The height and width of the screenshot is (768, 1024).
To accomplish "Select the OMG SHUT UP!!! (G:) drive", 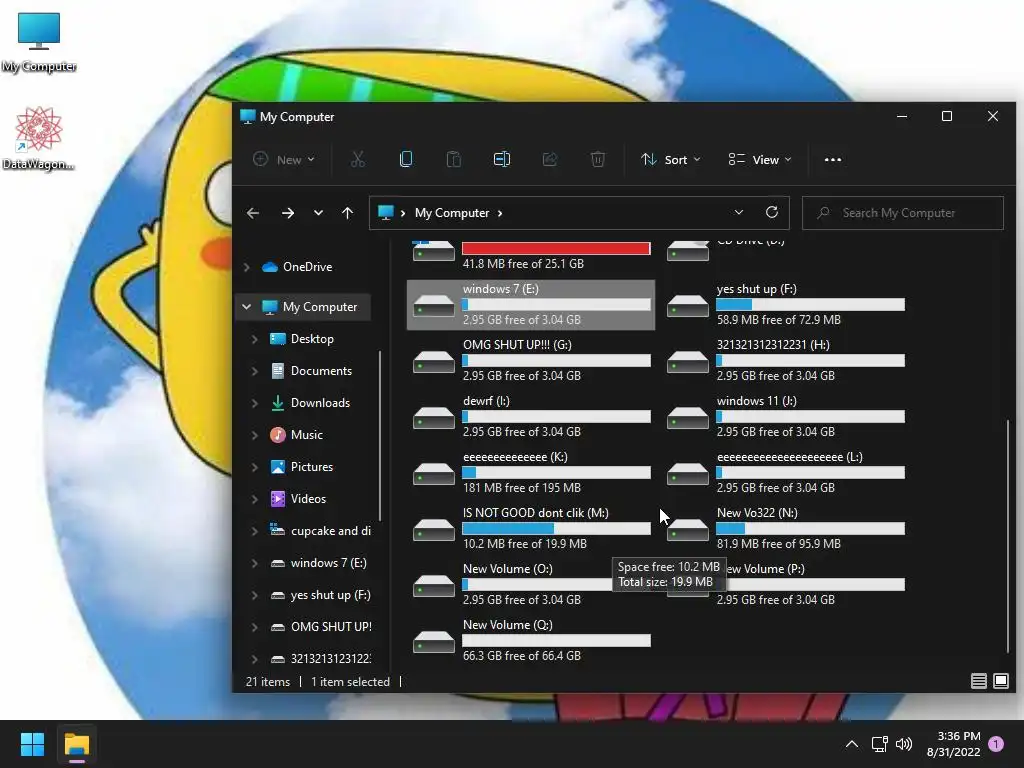I will coord(532,360).
